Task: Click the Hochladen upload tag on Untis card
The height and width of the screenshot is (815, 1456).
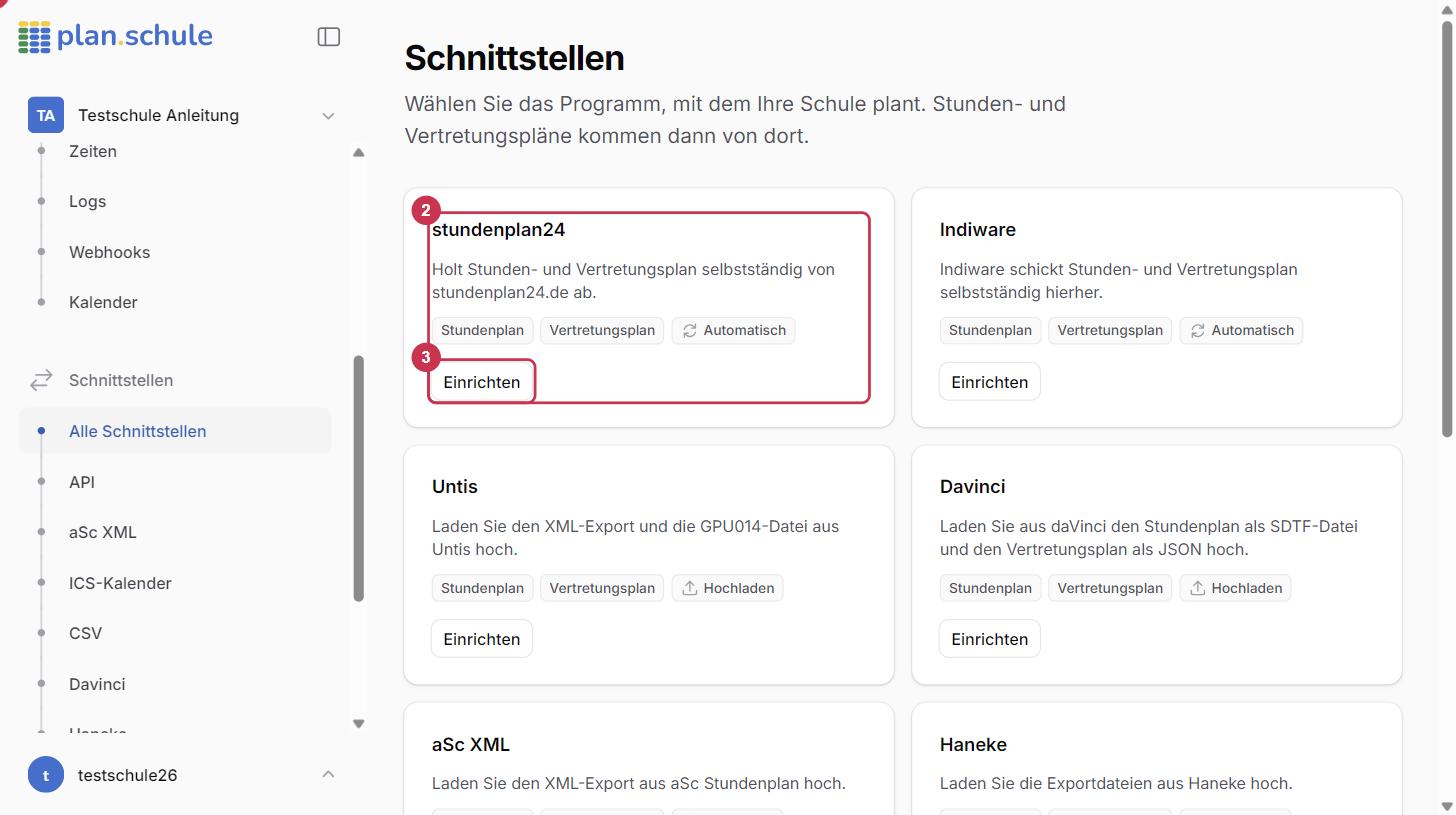Action: (727, 588)
